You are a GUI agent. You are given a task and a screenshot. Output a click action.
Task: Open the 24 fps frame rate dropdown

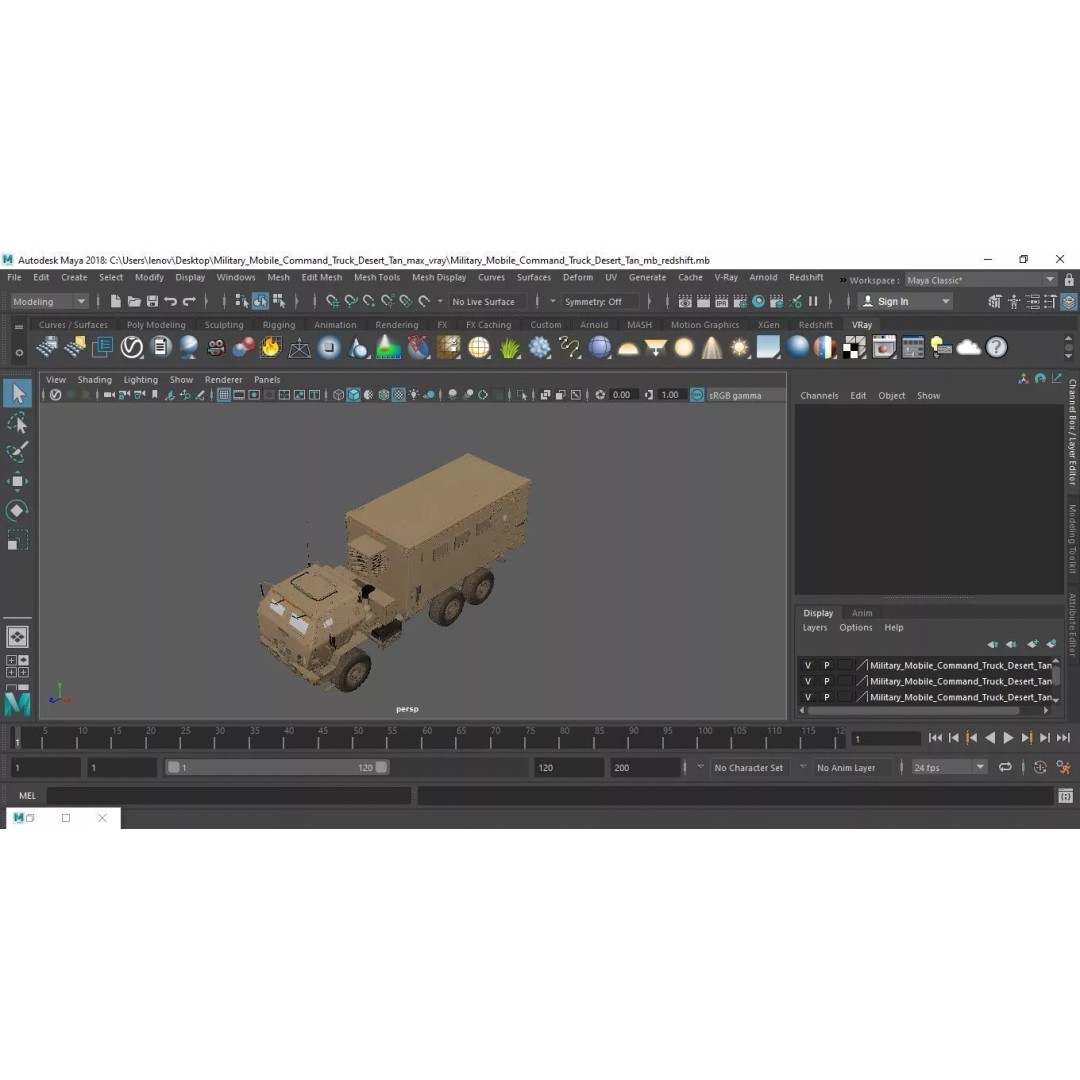[x=950, y=767]
